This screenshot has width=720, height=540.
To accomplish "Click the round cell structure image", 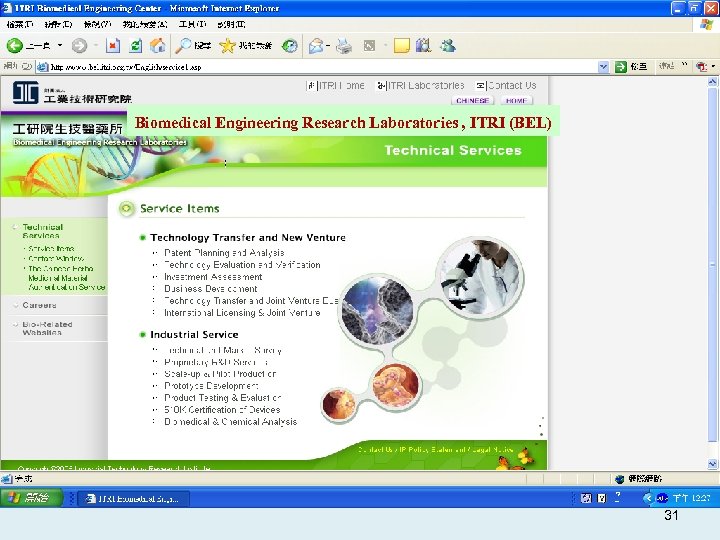I will (377, 311).
